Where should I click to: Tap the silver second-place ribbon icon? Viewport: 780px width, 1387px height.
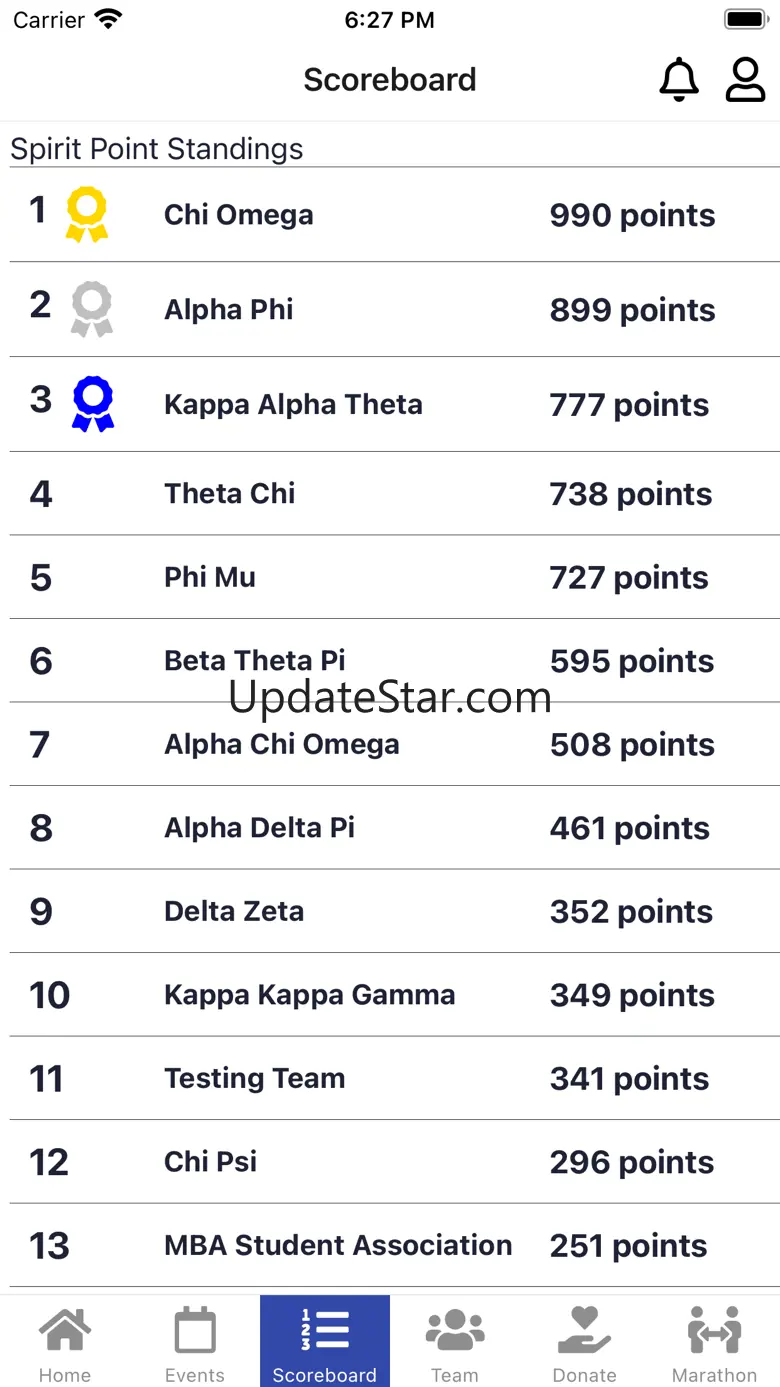[x=92, y=309]
